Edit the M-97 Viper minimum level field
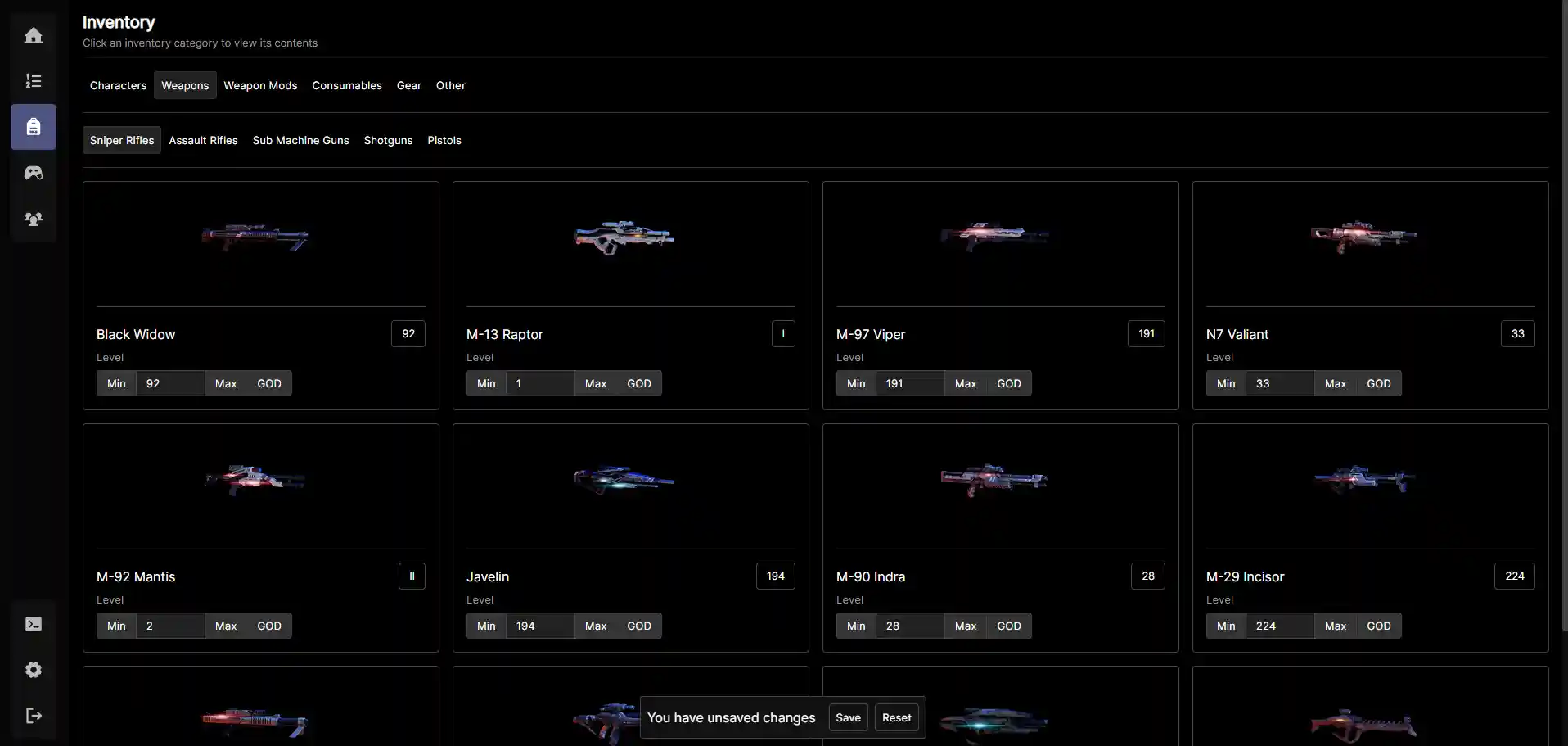The image size is (1568, 746). click(911, 383)
